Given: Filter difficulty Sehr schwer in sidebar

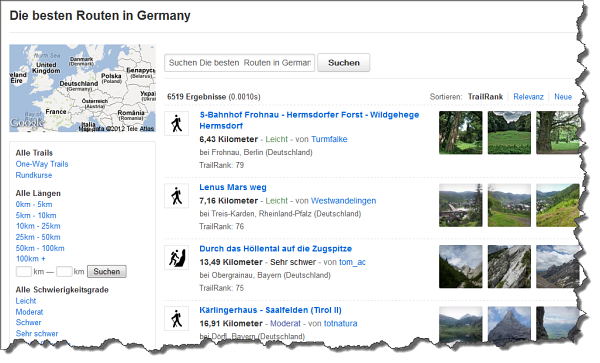Looking at the screenshot, I should point(37,334).
